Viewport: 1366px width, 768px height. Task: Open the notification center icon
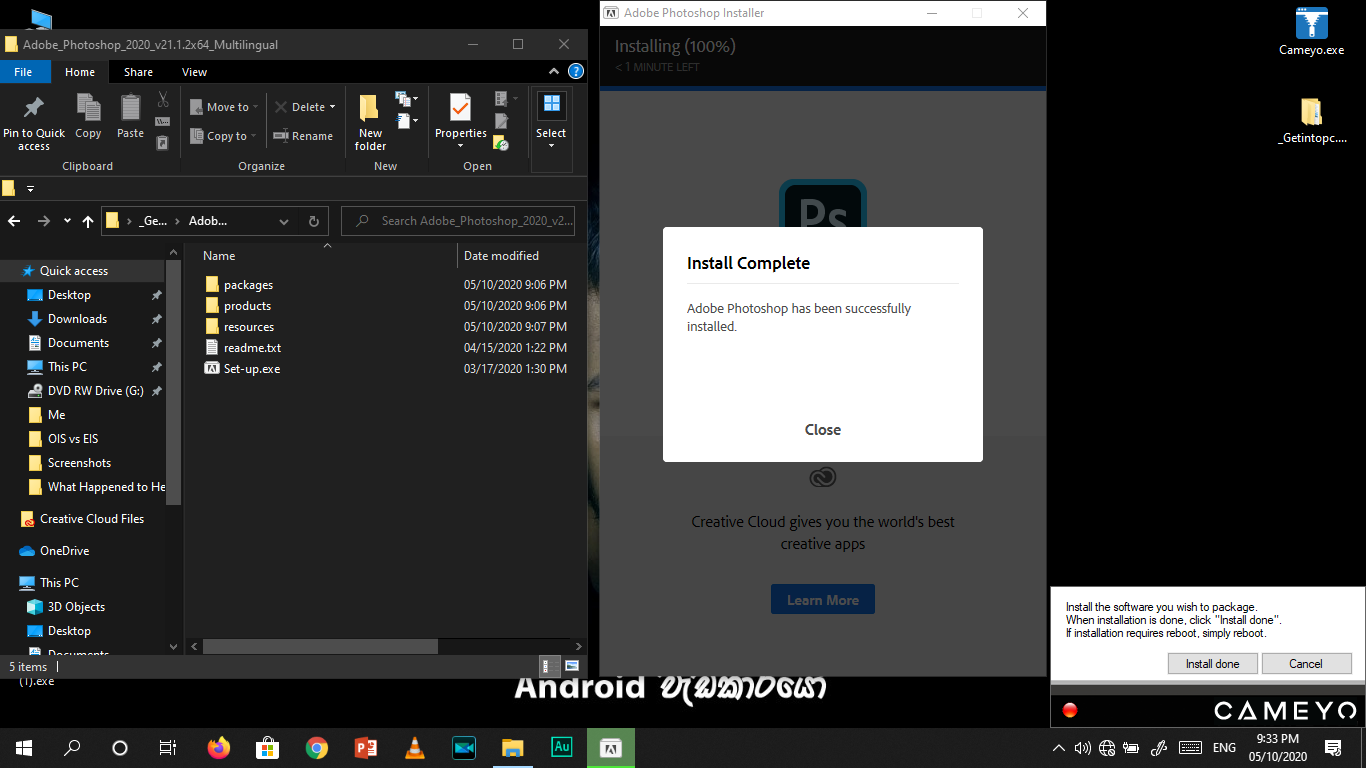point(1332,747)
